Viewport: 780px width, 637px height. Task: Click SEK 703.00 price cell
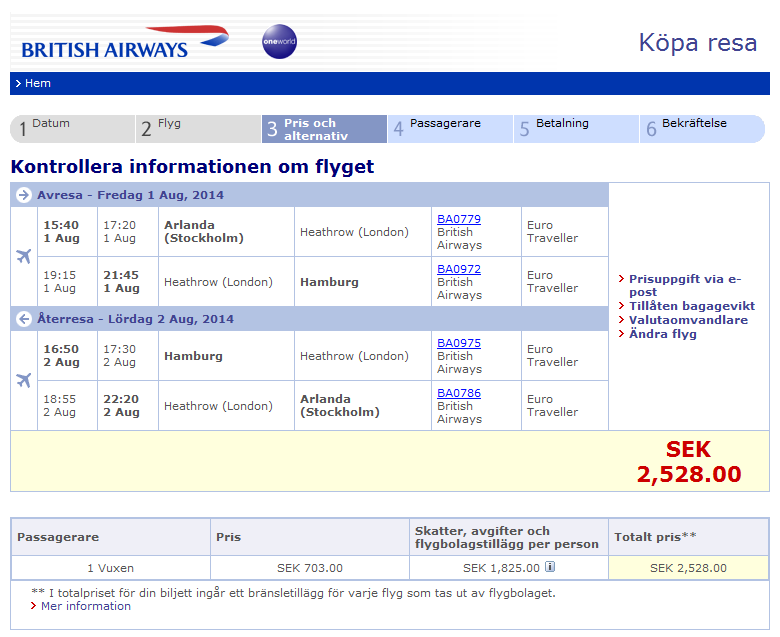(310, 568)
